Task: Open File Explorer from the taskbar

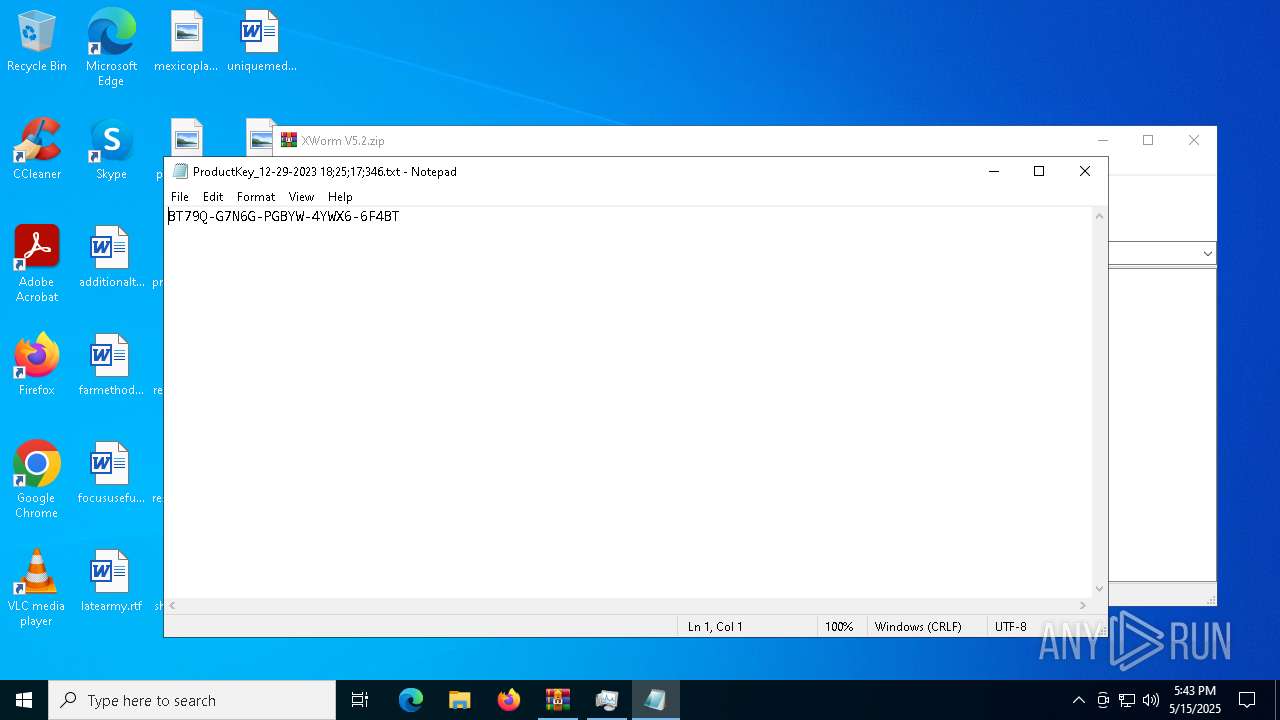Action: pos(460,700)
